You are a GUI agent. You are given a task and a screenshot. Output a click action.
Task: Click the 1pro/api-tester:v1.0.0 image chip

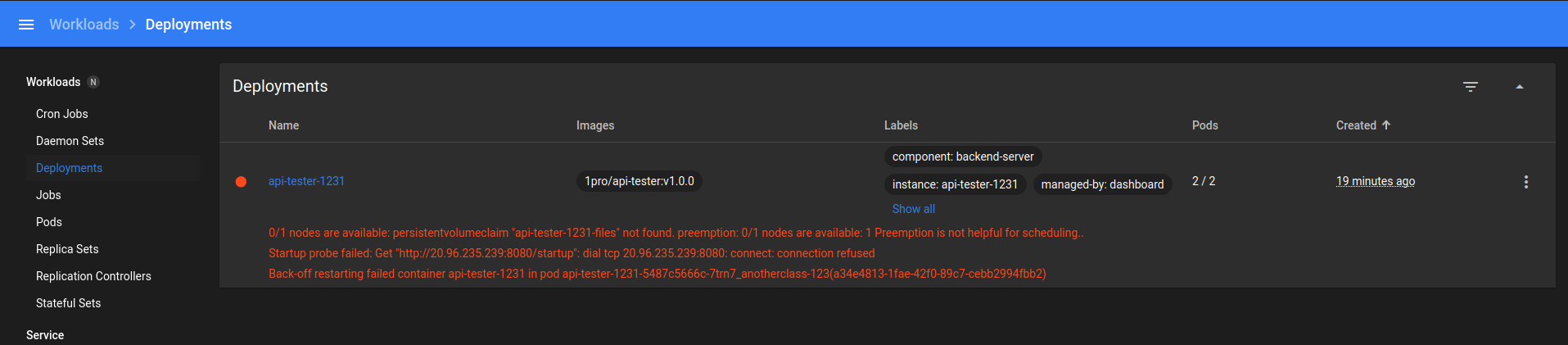639,181
